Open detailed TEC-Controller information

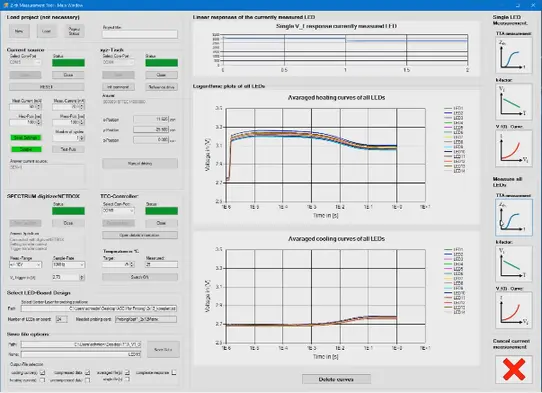(140, 235)
